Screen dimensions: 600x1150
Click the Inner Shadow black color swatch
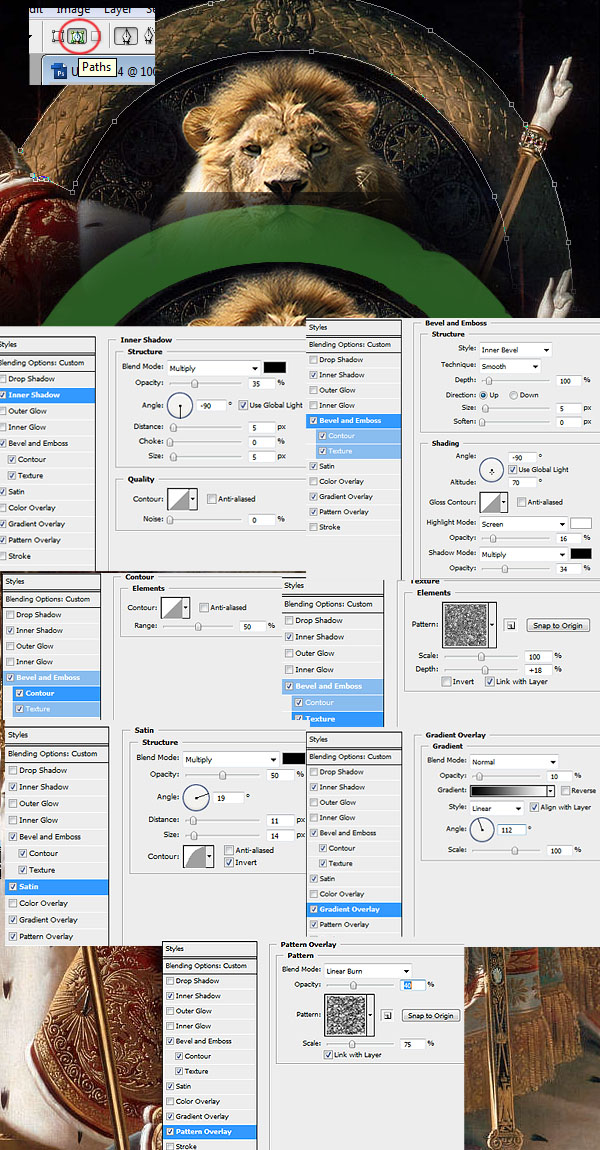coord(275,367)
